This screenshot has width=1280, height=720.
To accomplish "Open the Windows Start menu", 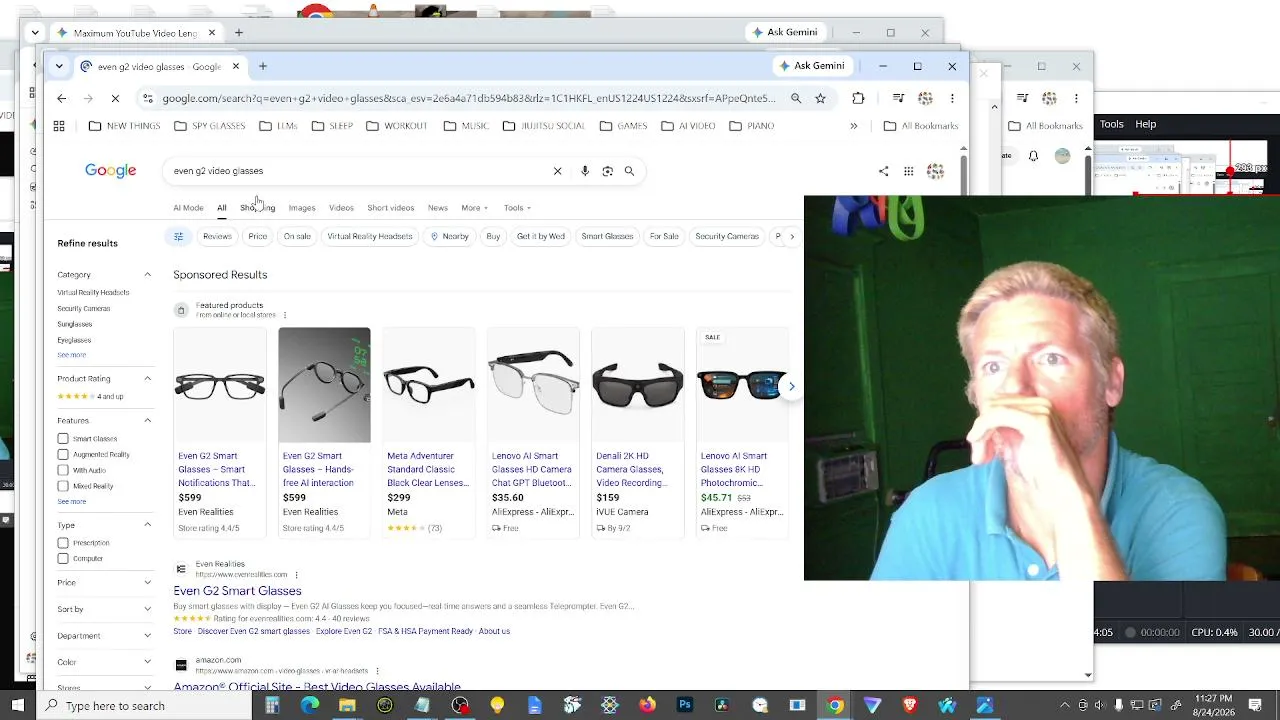I will tap(17, 705).
